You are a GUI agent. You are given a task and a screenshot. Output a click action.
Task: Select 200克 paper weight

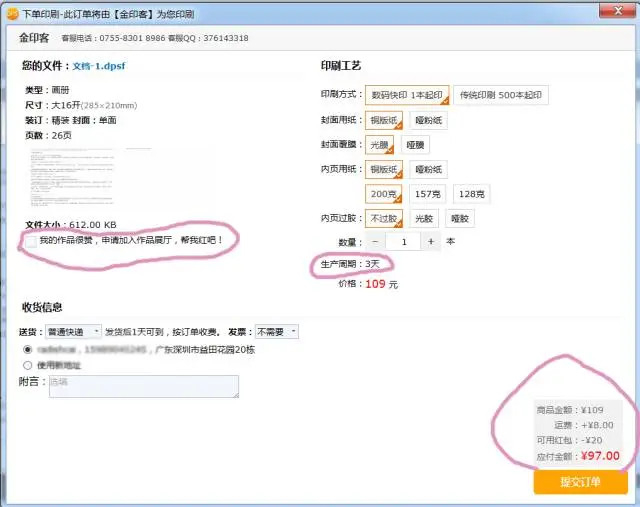tap(383, 194)
